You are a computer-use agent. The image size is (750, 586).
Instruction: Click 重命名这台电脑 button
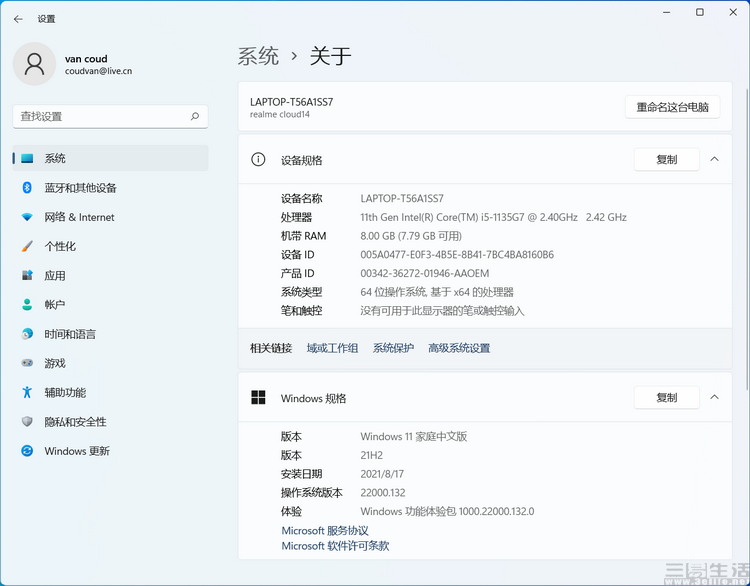click(673, 107)
